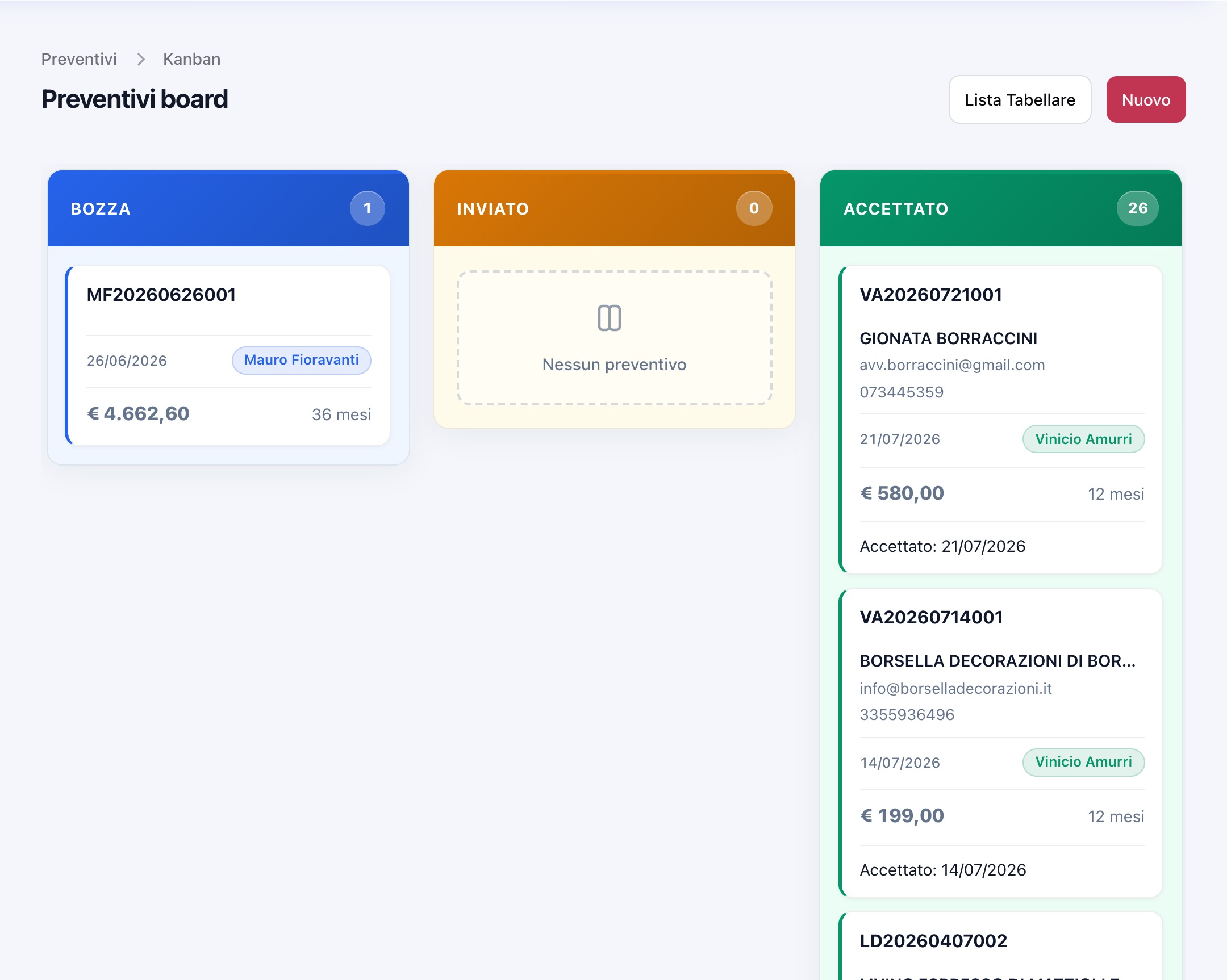Click 12 mesi on the € 580,00 card
Screen dimensions: 1227x980
coord(1116,495)
